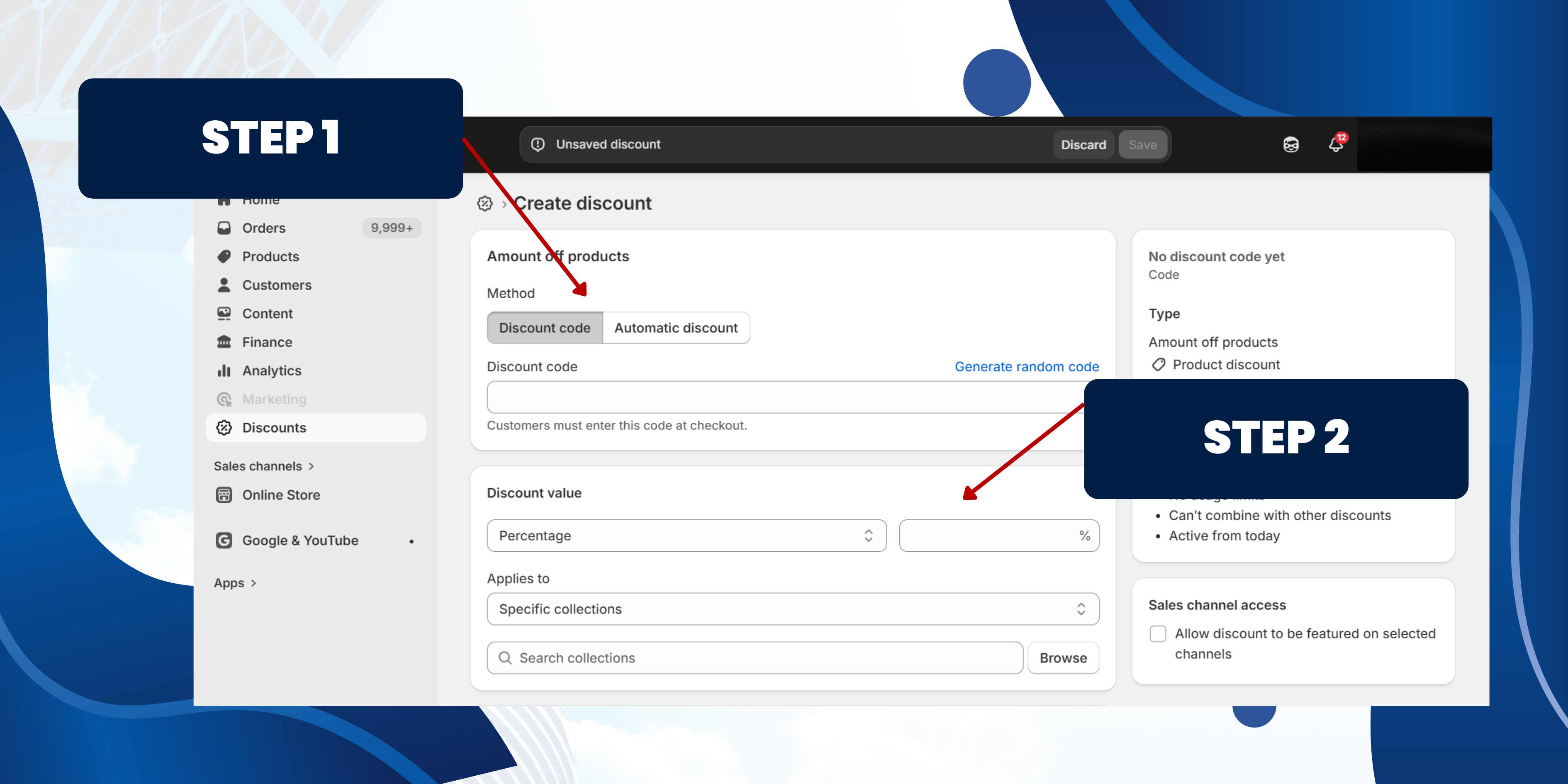The height and width of the screenshot is (784, 1568).
Task: Click the Customers person icon
Action: [x=224, y=285]
